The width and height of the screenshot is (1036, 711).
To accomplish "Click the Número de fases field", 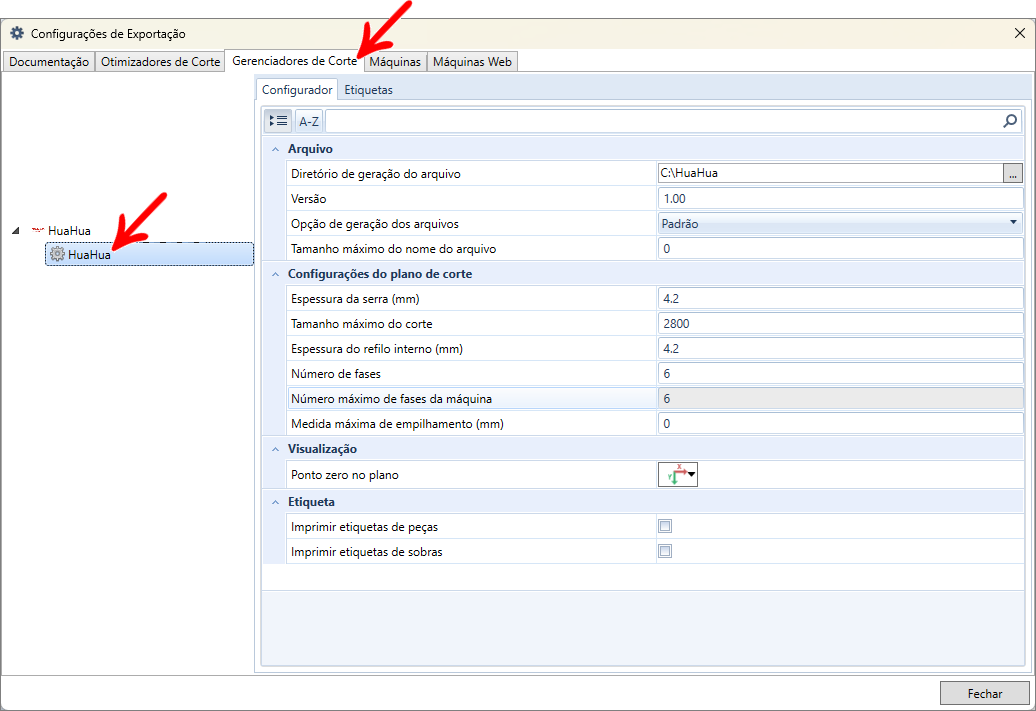I will (840, 374).
